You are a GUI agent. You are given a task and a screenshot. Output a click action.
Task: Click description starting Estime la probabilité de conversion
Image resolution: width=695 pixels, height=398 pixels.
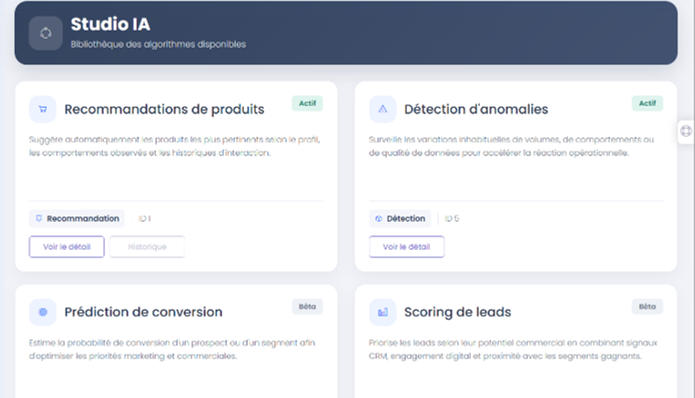[172, 349]
